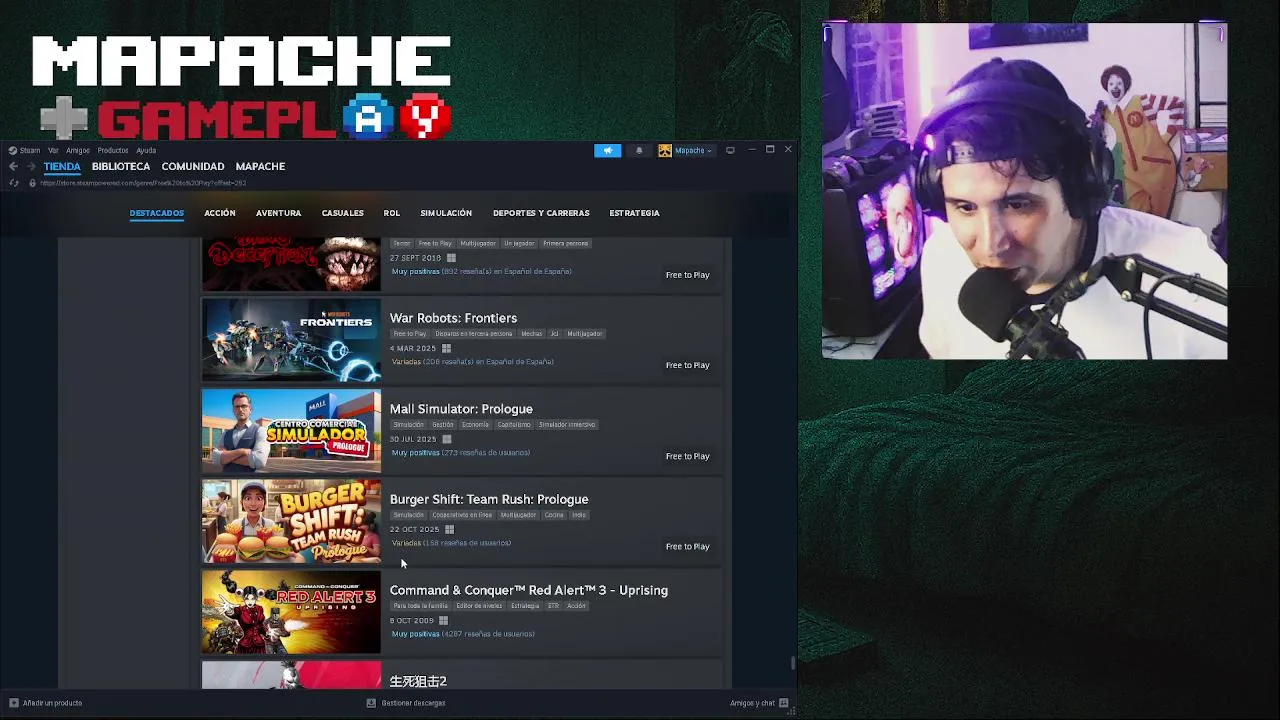Click the Windows platform icon for Mall Simulator: Prologue
Screen dimensions: 1280x720
(446, 439)
